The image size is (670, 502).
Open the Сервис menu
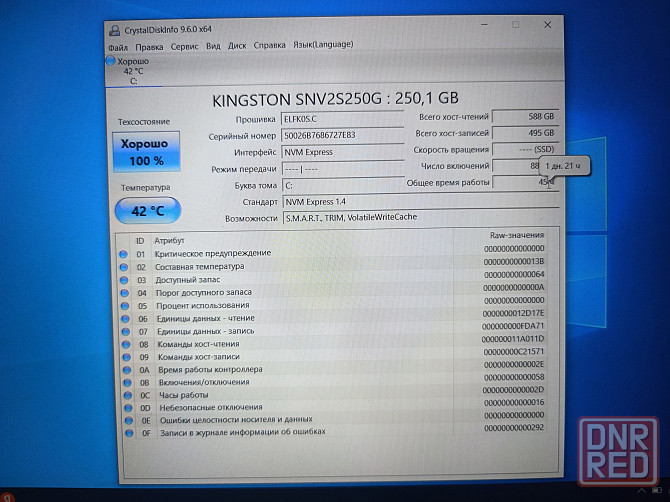(184, 46)
